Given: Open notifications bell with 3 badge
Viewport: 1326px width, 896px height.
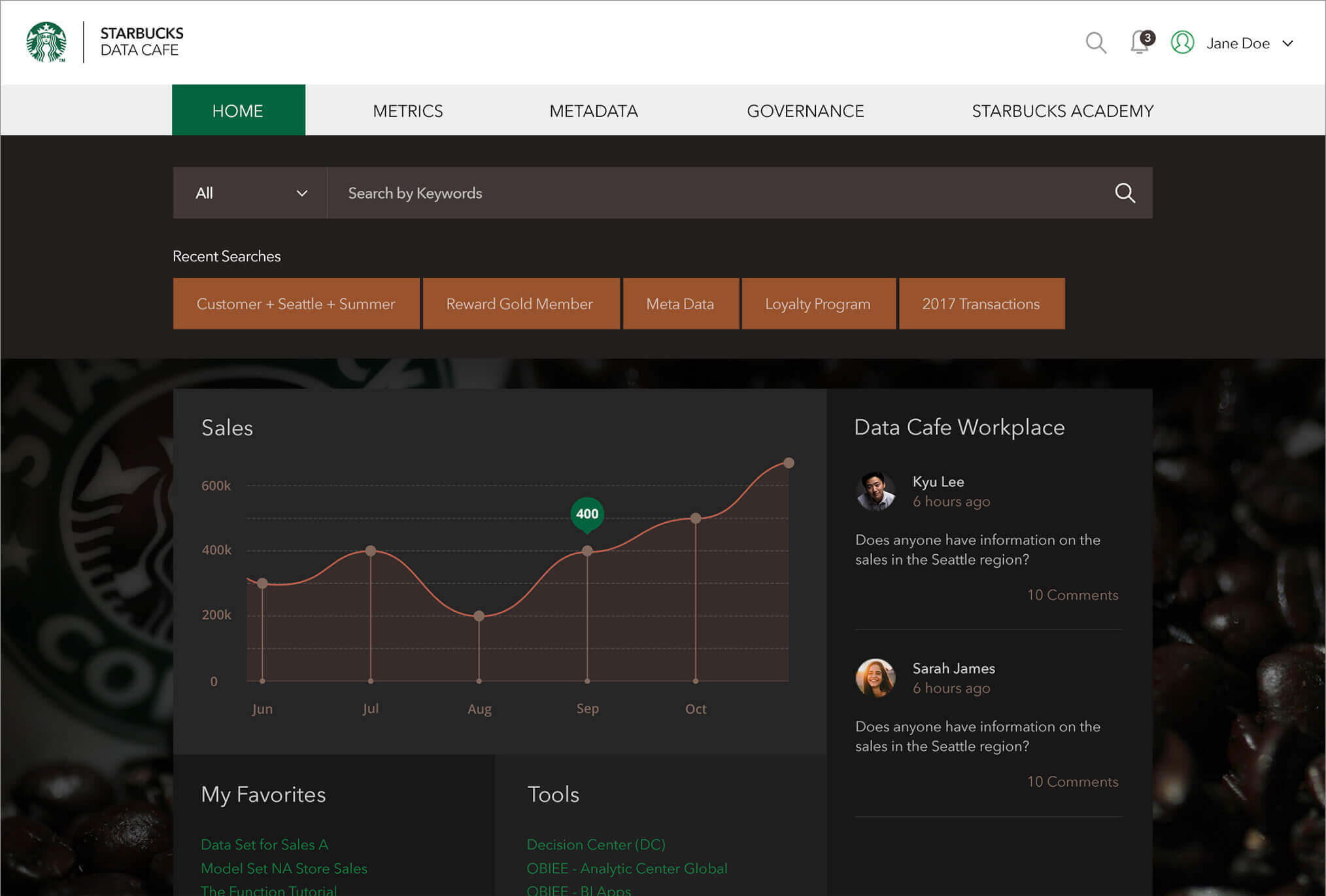Looking at the screenshot, I should (x=1140, y=43).
